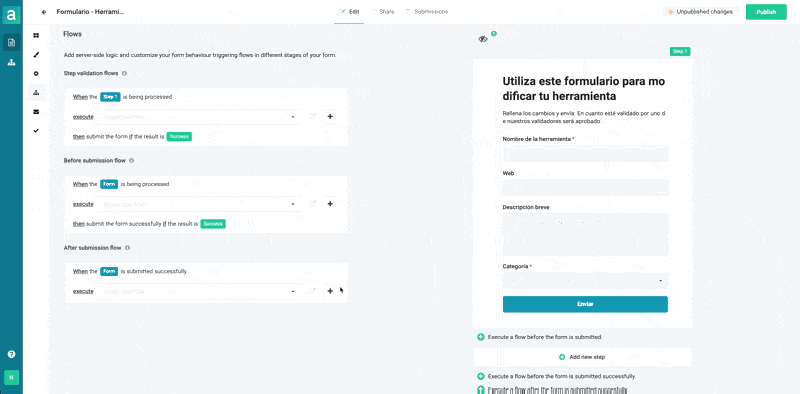This screenshot has height=394, width=800.
Task: Click the plus icon for Execute a flow before the form is submitted.
Action: (481, 337)
